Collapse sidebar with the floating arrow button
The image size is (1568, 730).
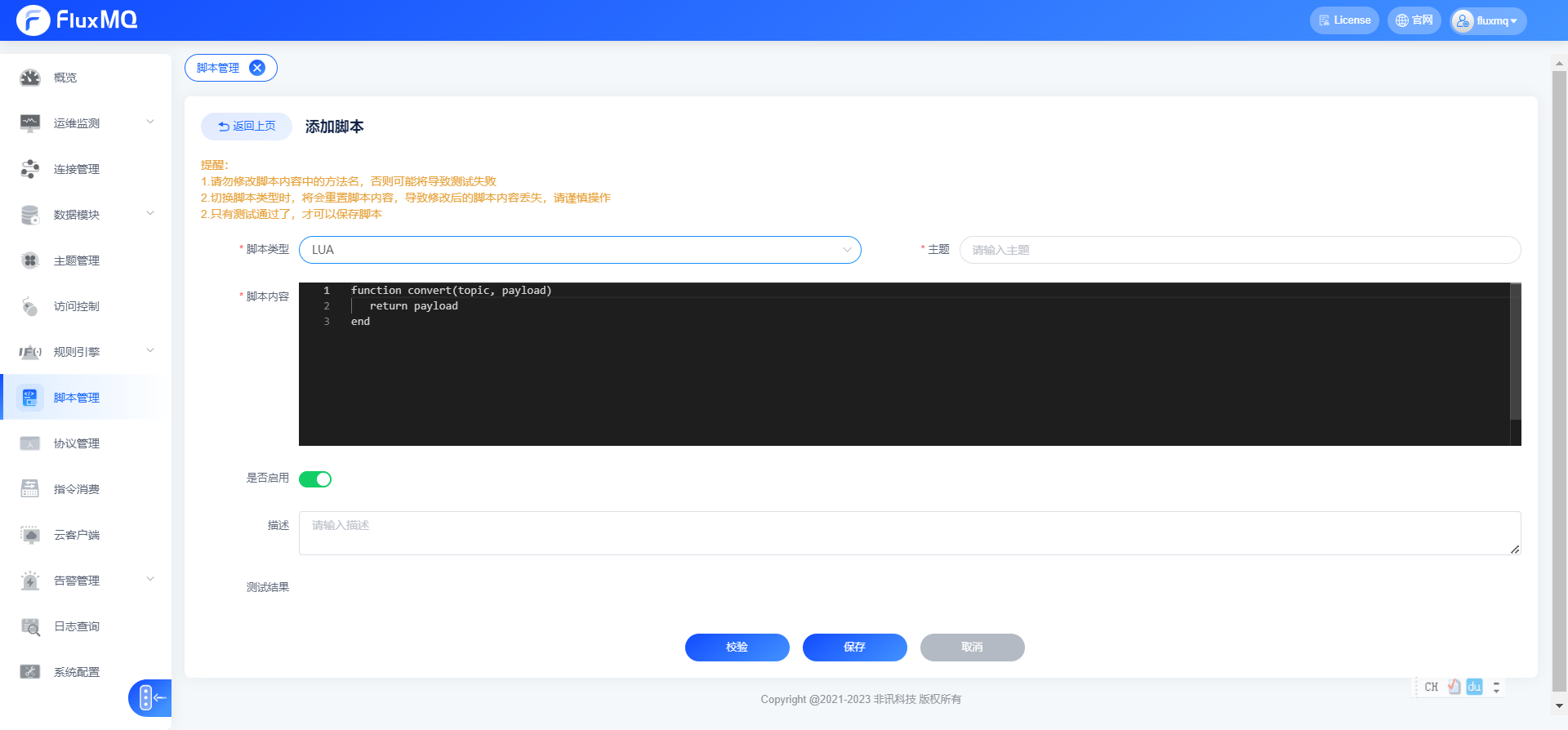coord(150,698)
